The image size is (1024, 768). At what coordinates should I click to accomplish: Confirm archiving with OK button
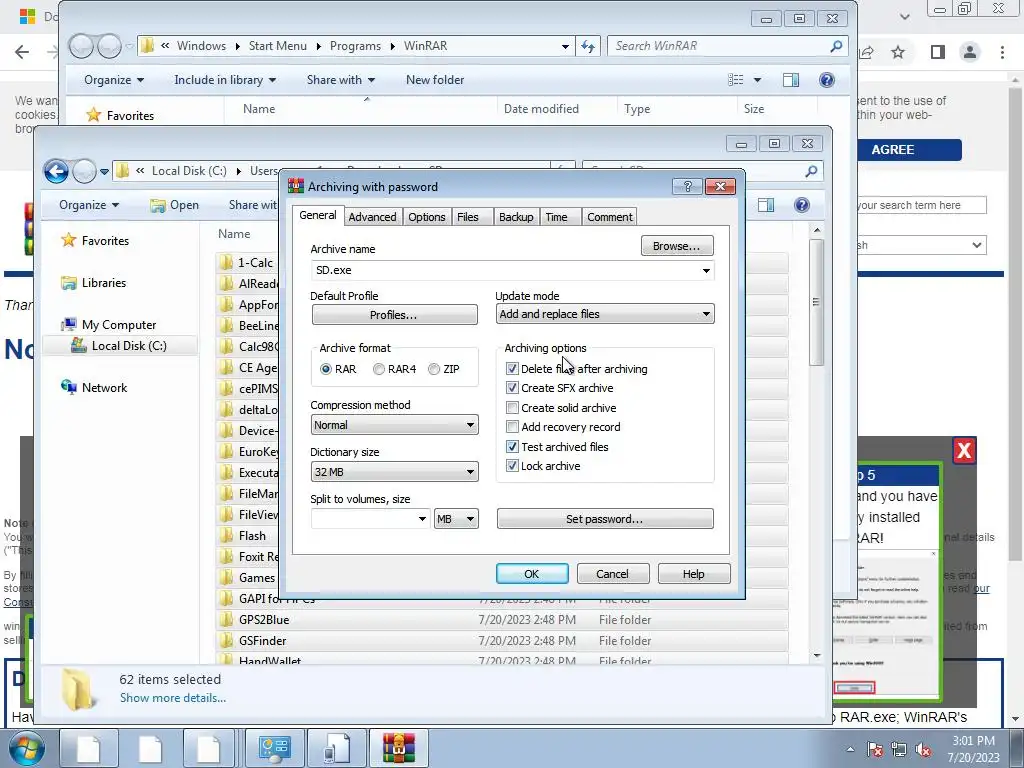(x=532, y=574)
